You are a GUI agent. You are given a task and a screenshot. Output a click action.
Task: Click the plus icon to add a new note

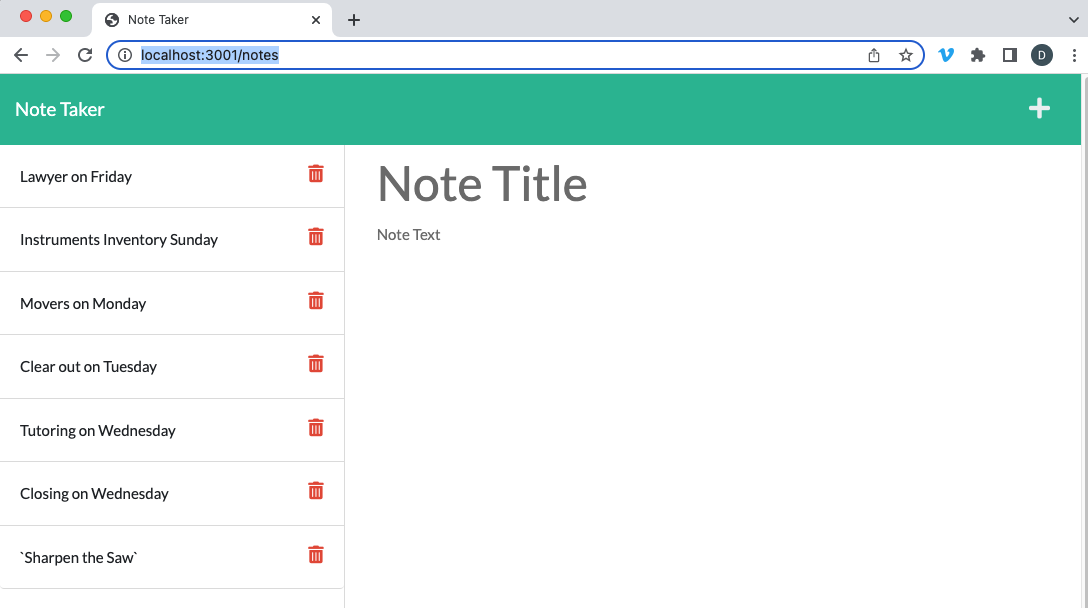(1039, 108)
